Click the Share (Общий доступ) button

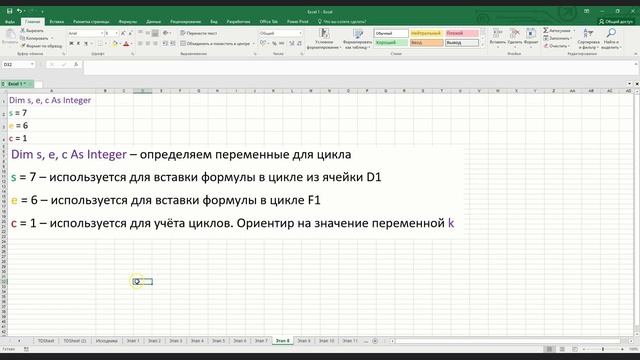[616, 21]
